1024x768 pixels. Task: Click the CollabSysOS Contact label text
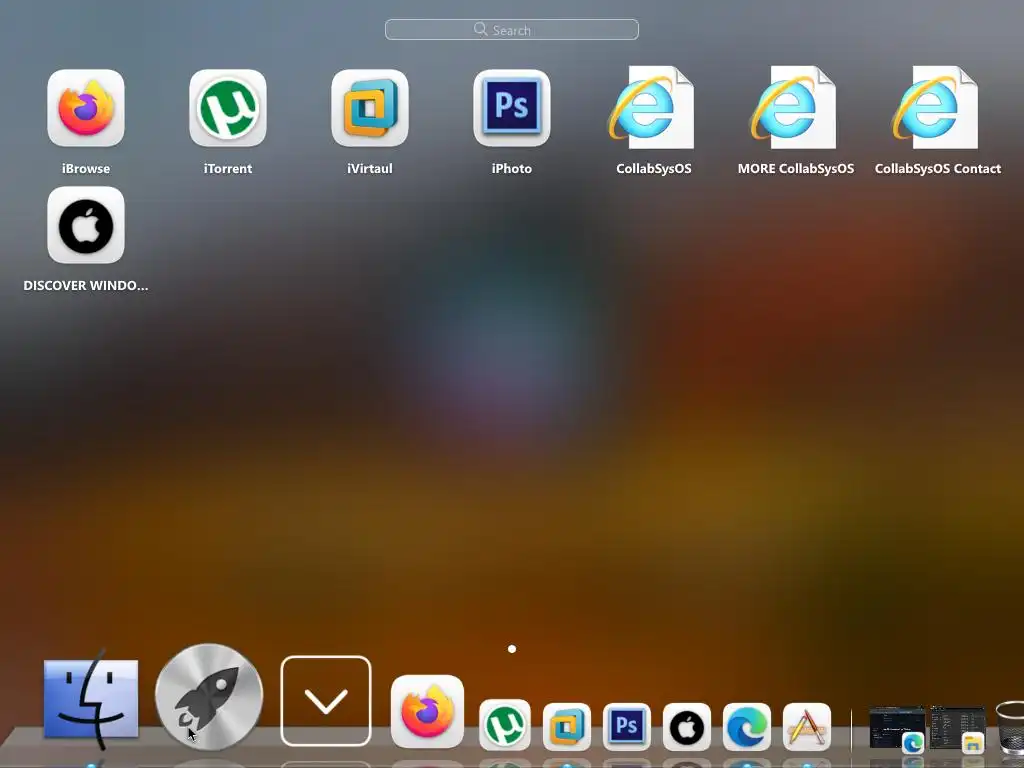pos(938,168)
